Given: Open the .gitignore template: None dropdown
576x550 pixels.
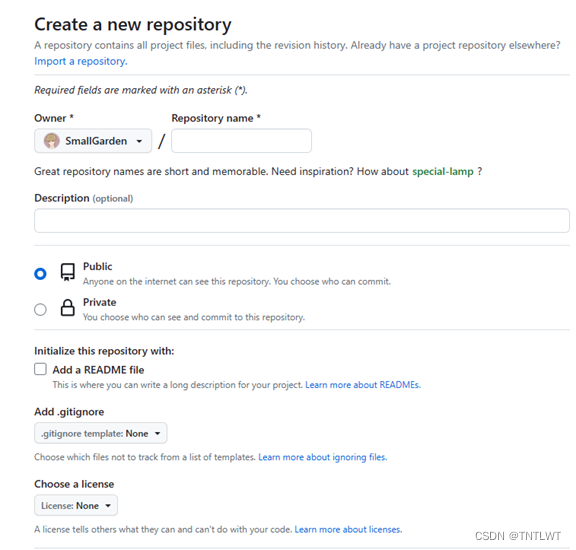Looking at the screenshot, I should (101, 433).
